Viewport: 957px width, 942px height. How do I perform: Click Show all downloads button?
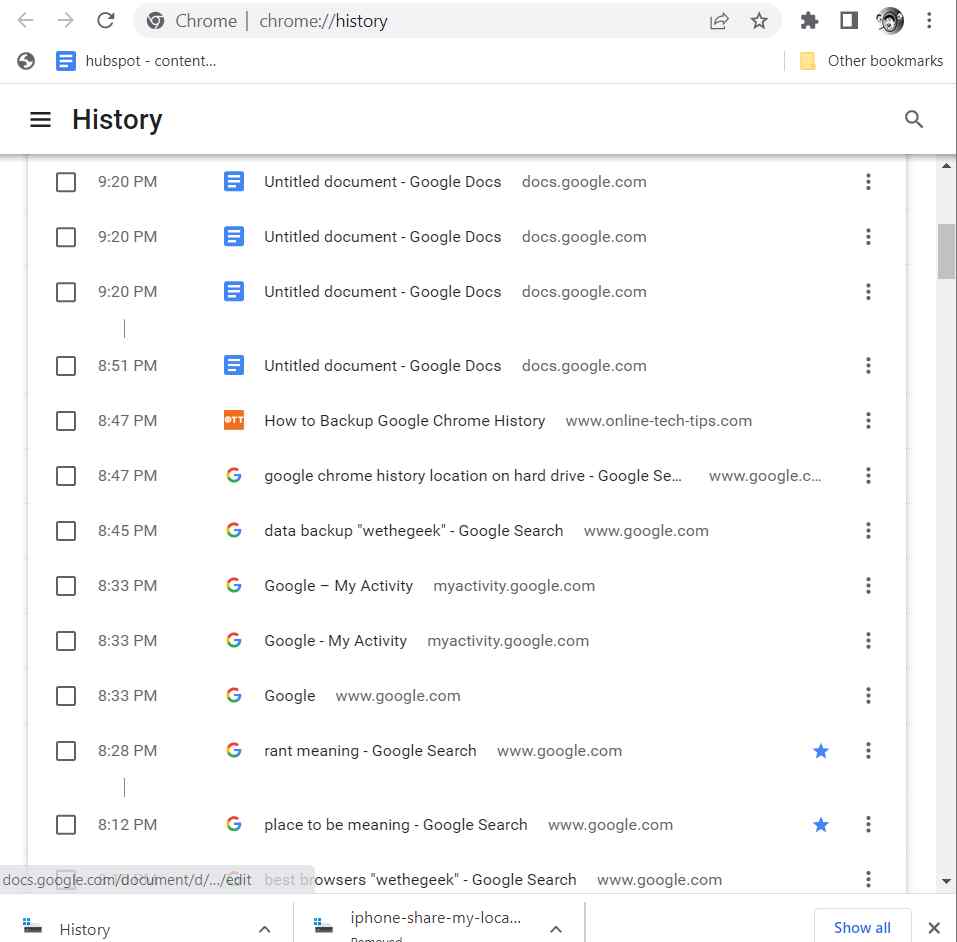tap(862, 927)
